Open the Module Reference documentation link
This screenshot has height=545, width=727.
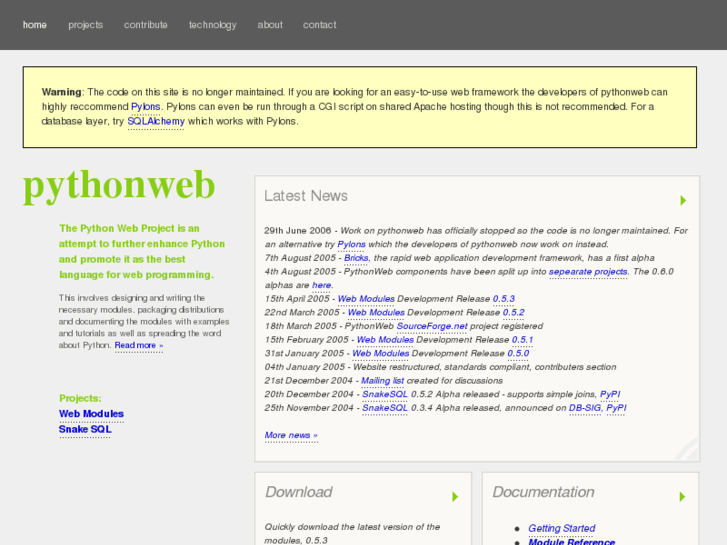pos(572,541)
